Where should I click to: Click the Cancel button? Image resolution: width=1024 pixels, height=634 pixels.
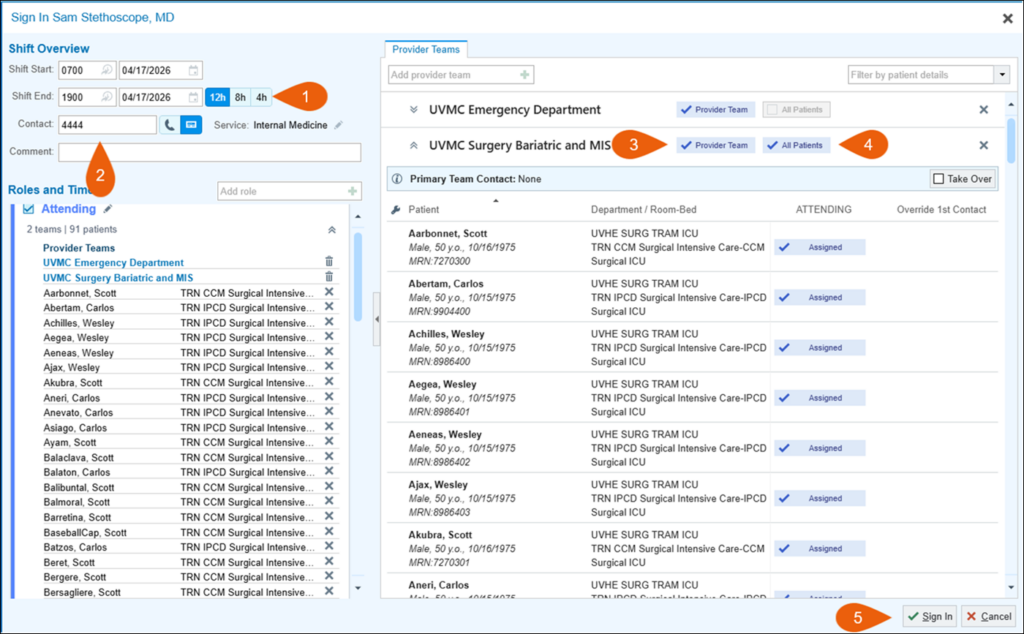tap(988, 616)
